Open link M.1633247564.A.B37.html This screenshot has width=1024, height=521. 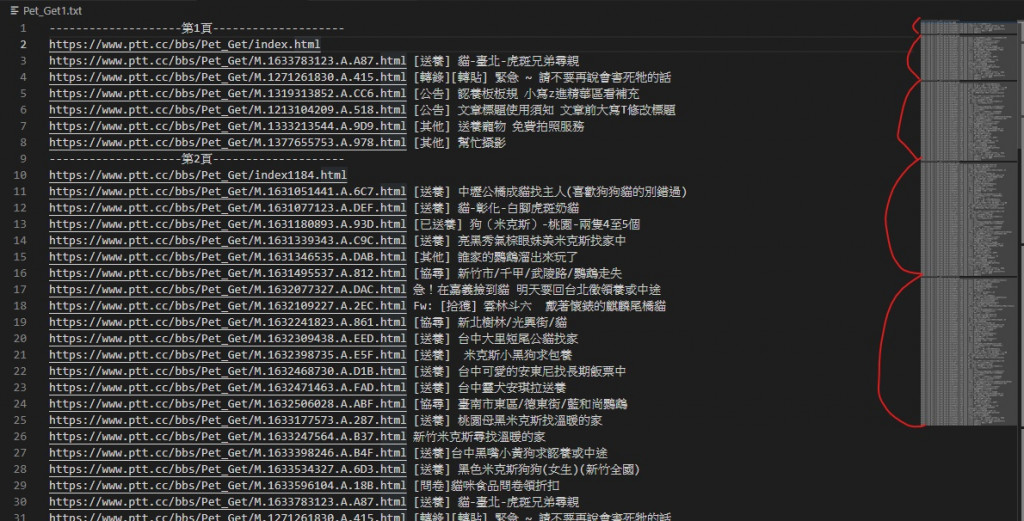[227, 436]
